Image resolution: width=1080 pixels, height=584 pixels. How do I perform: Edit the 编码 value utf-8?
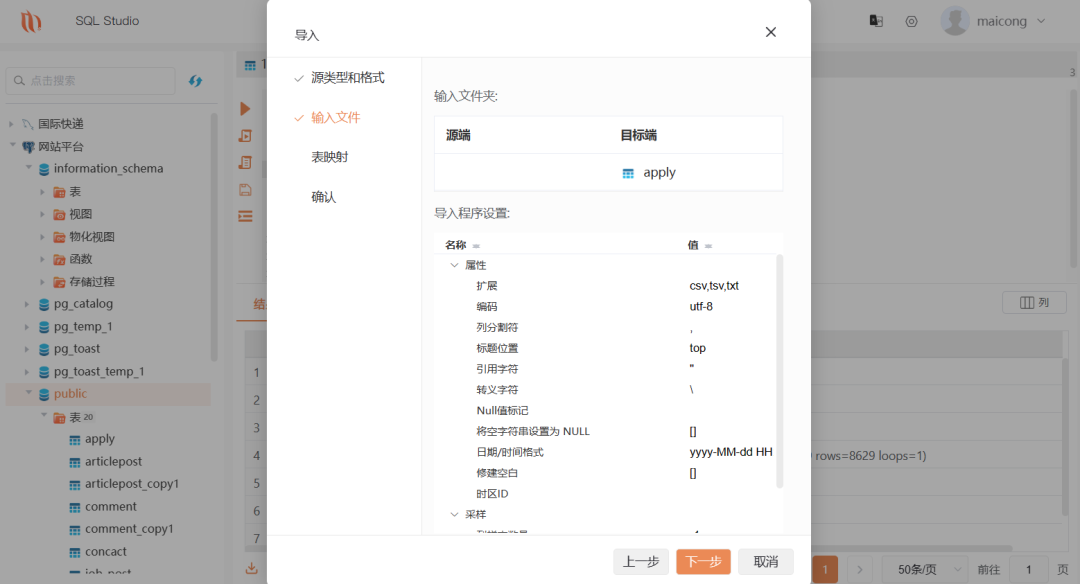coord(701,306)
